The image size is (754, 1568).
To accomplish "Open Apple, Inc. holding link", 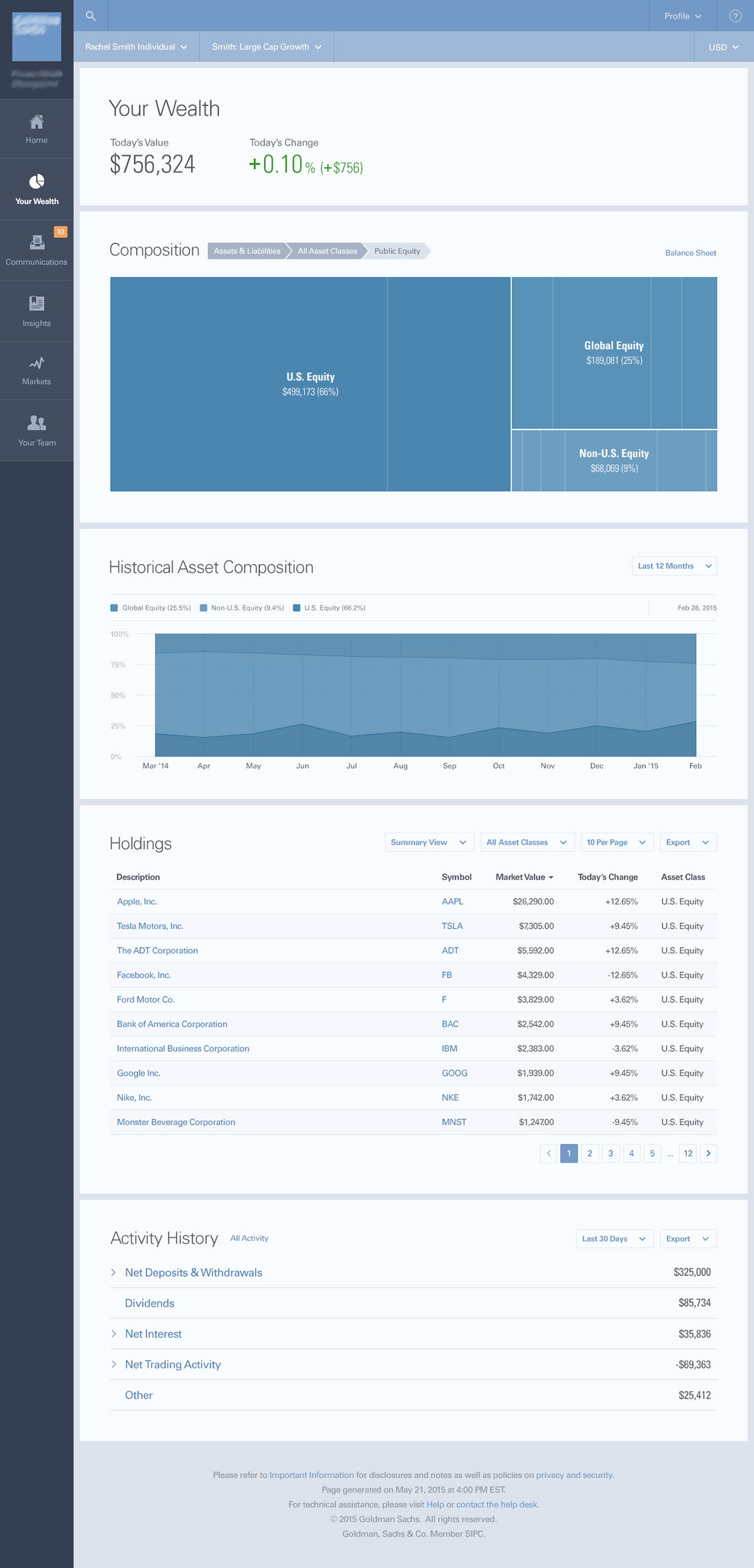I will 137,901.
